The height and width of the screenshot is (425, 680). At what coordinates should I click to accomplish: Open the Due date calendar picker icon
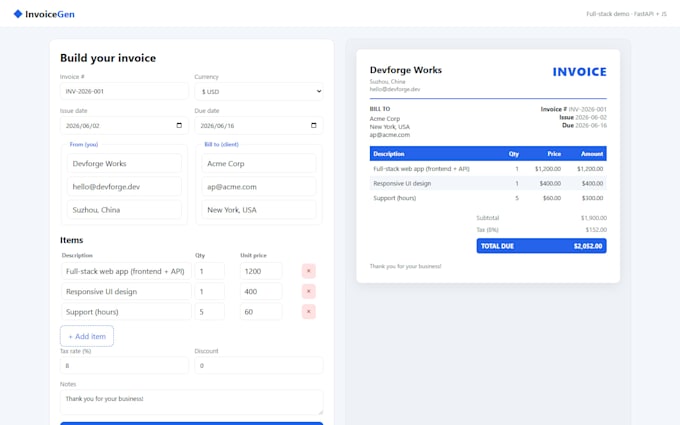click(314, 125)
